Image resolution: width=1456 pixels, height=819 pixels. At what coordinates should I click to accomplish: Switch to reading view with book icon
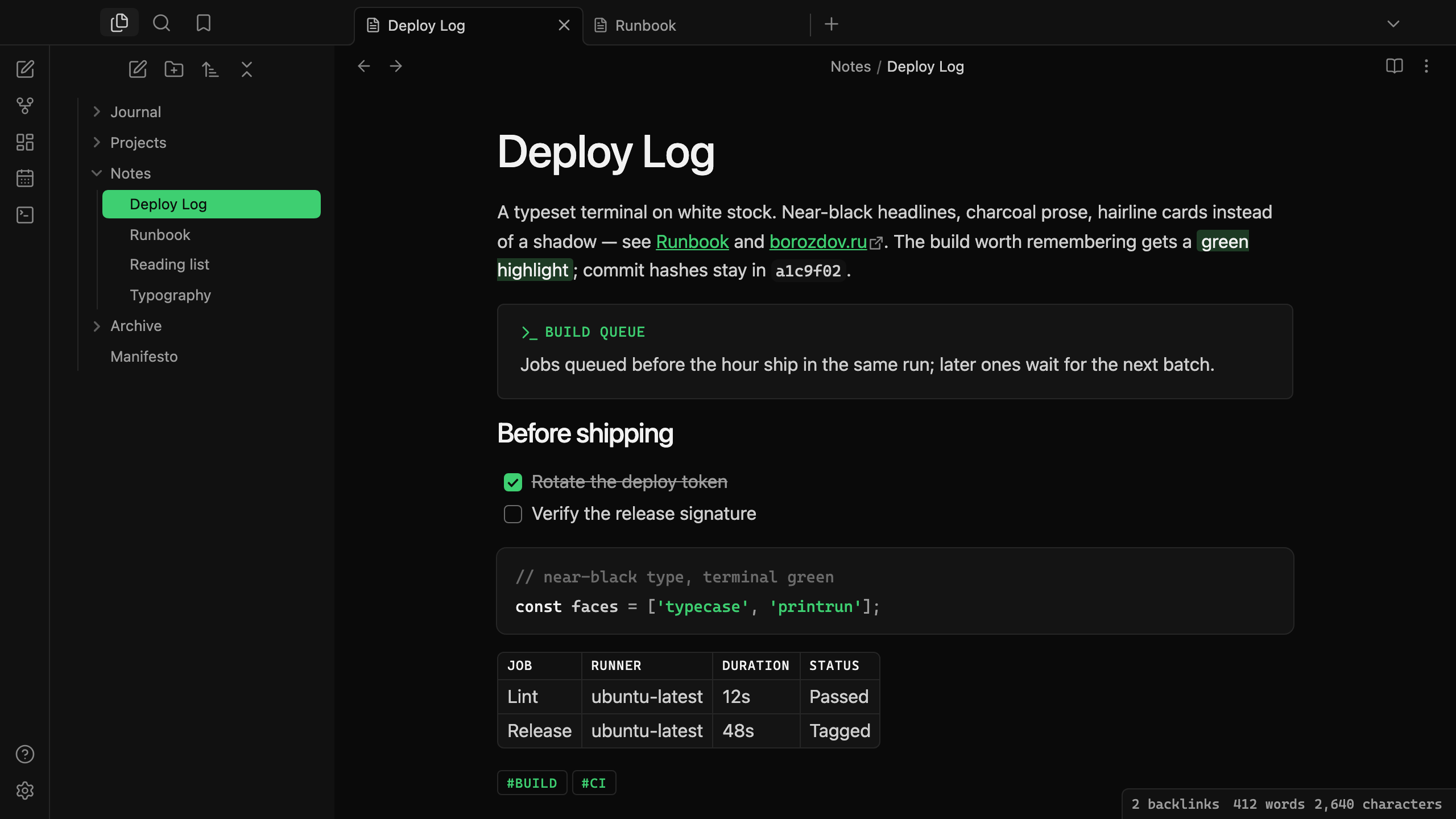click(x=1395, y=67)
